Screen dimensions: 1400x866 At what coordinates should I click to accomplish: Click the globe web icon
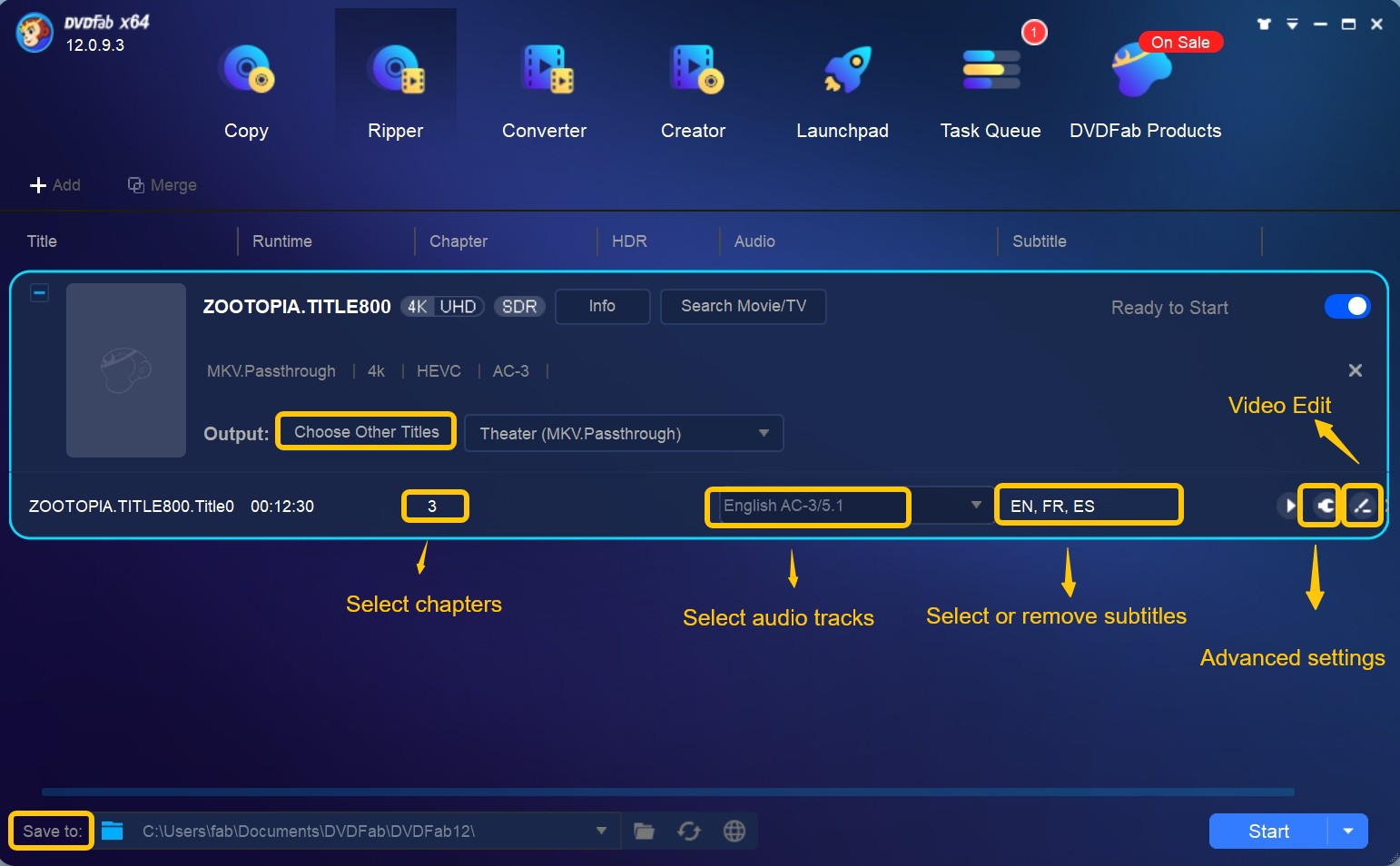click(735, 831)
